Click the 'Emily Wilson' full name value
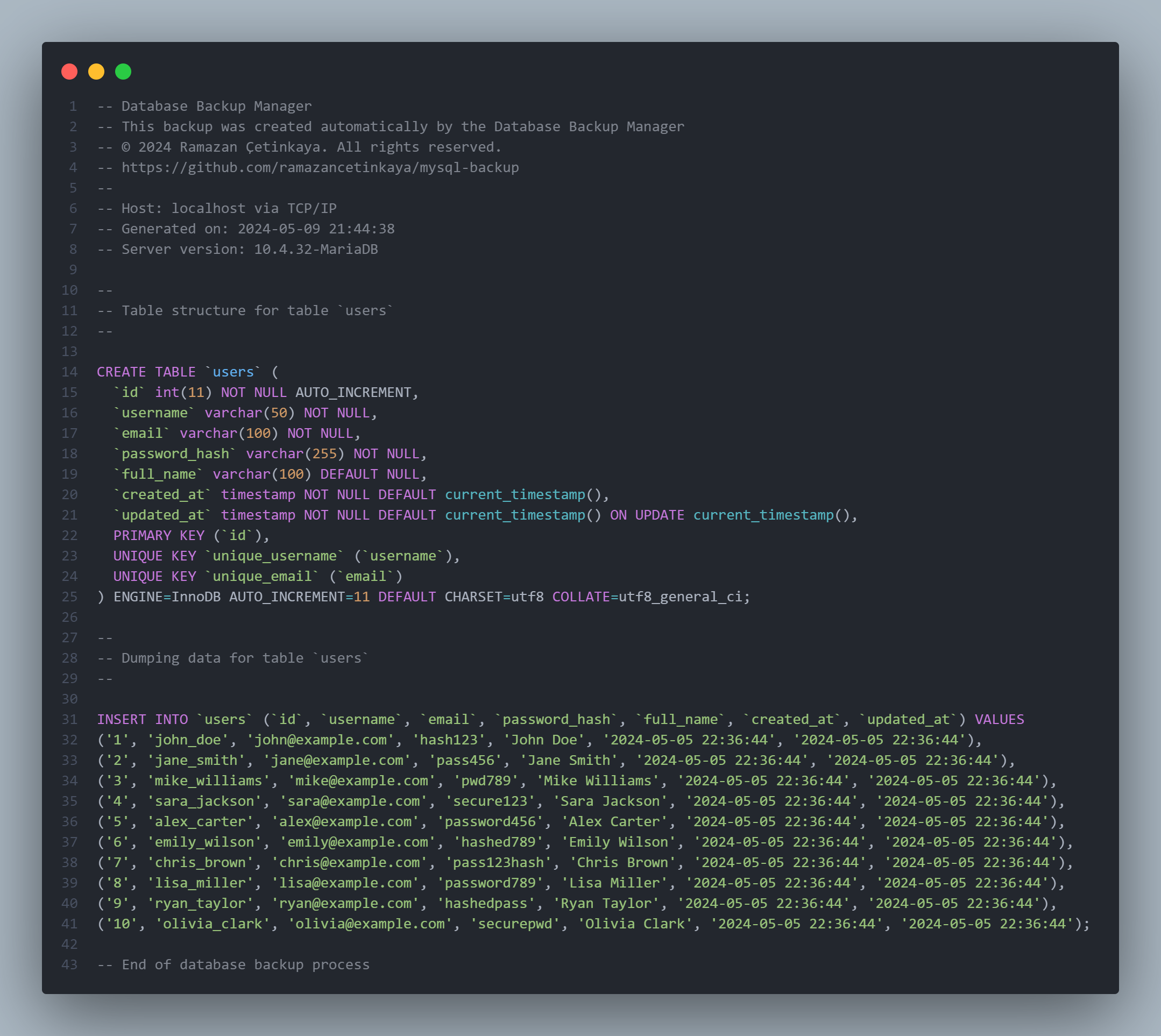The width and height of the screenshot is (1161, 1036). (x=618, y=842)
